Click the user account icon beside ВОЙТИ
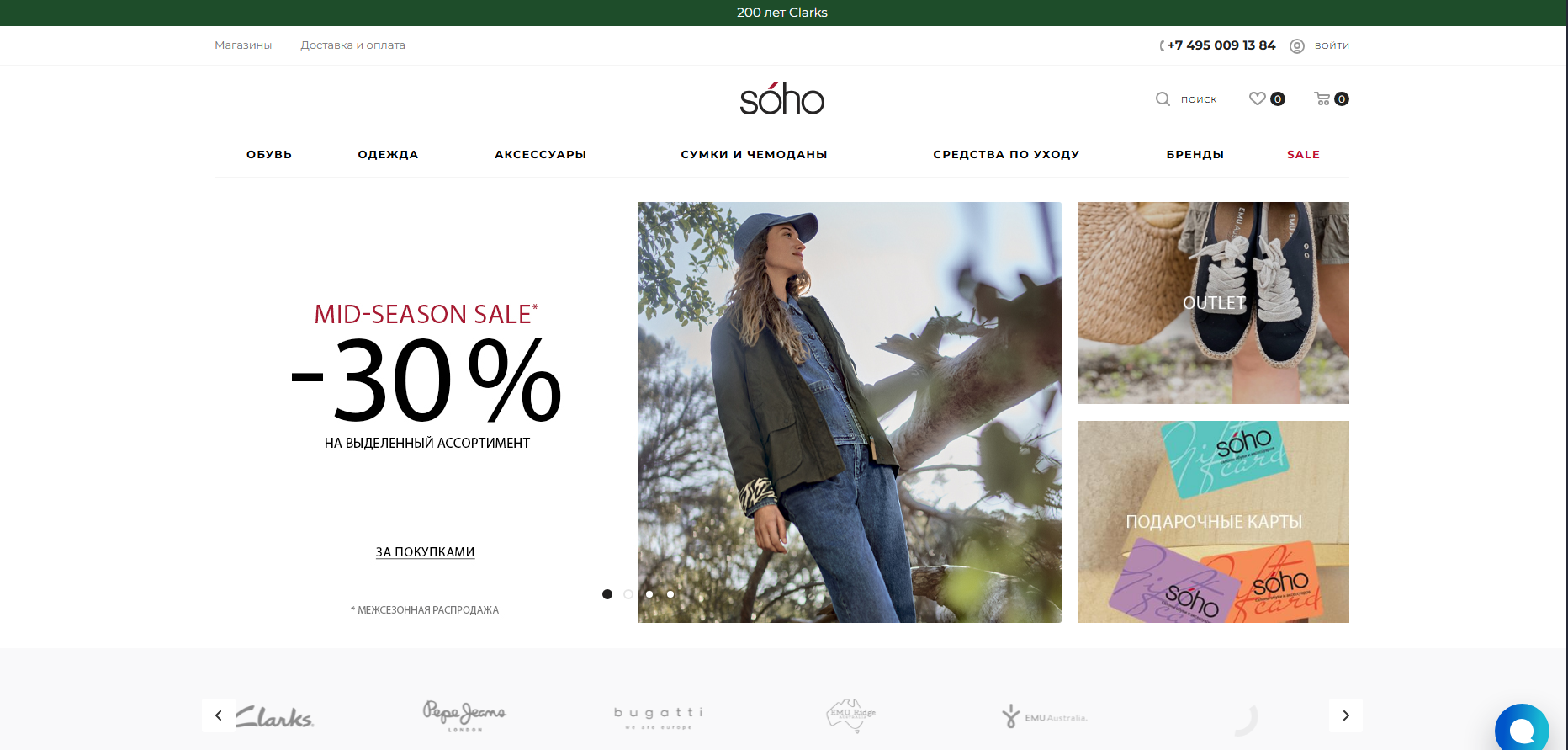The width and height of the screenshot is (1568, 750). 1297,46
